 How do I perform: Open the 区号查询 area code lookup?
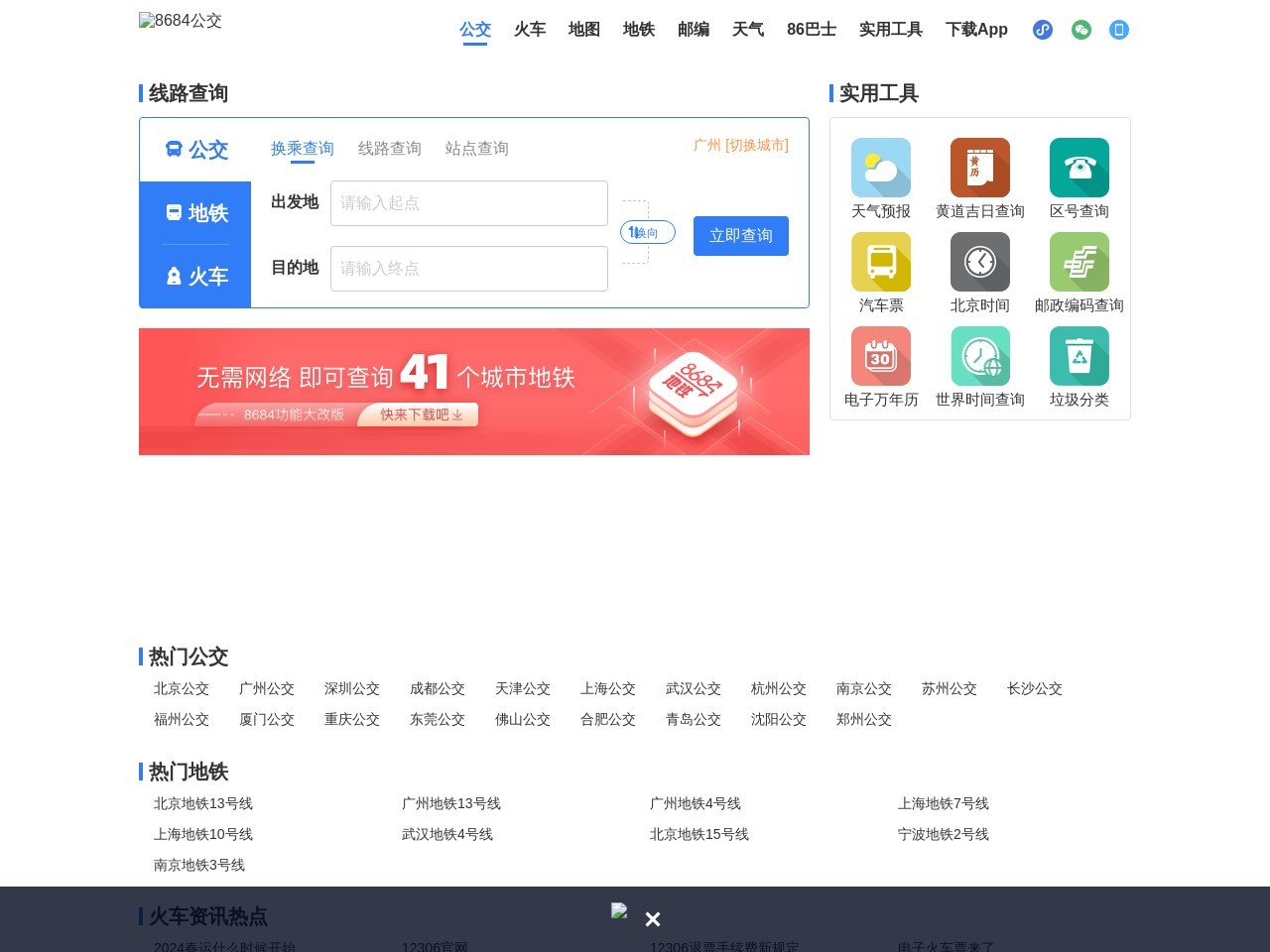click(x=1079, y=178)
